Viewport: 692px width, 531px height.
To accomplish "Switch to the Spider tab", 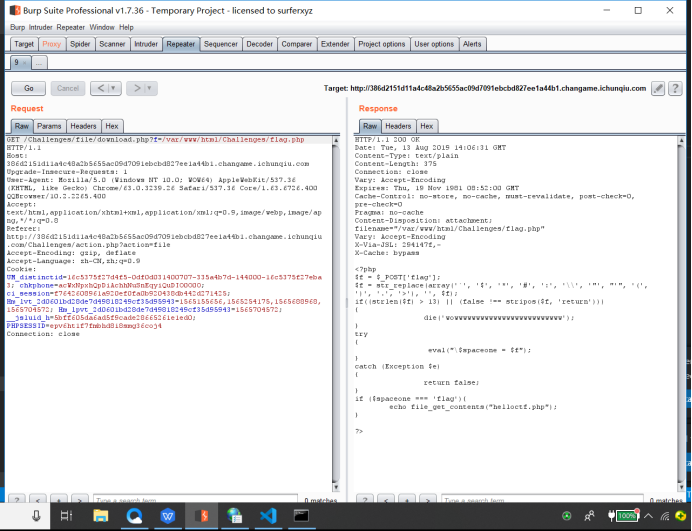I will [80, 44].
